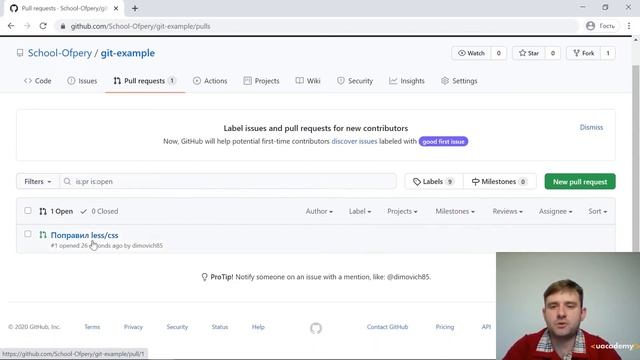Open the repository Settings tab

(459, 81)
